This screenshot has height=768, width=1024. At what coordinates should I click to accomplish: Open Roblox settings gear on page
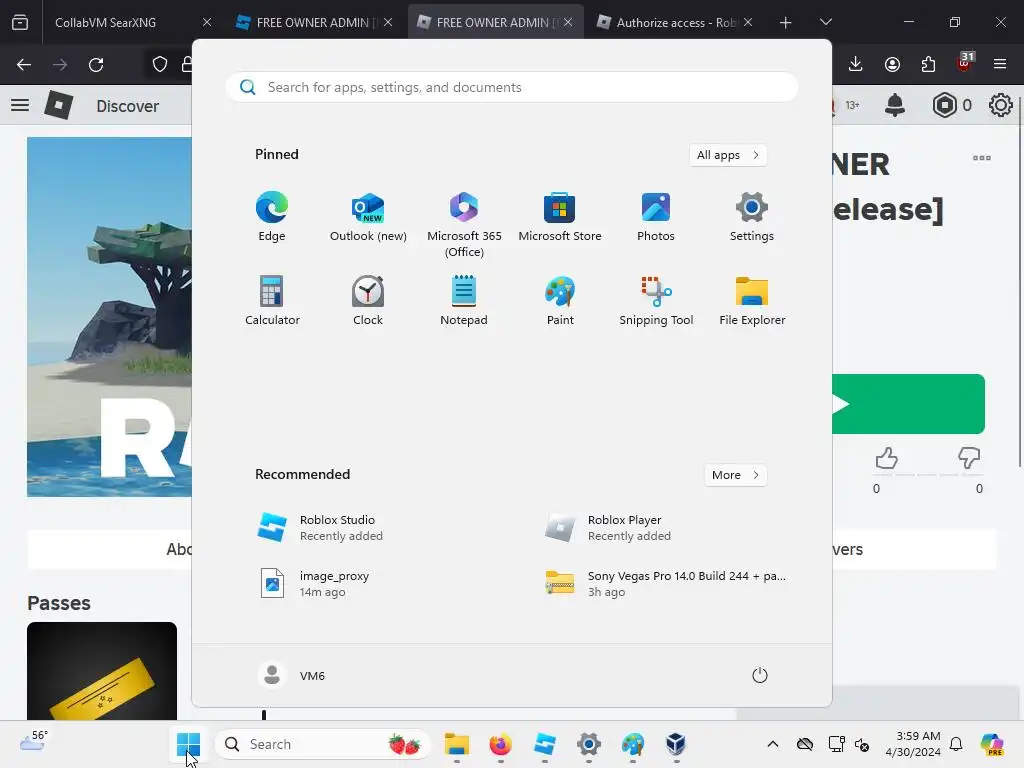coord(1000,105)
